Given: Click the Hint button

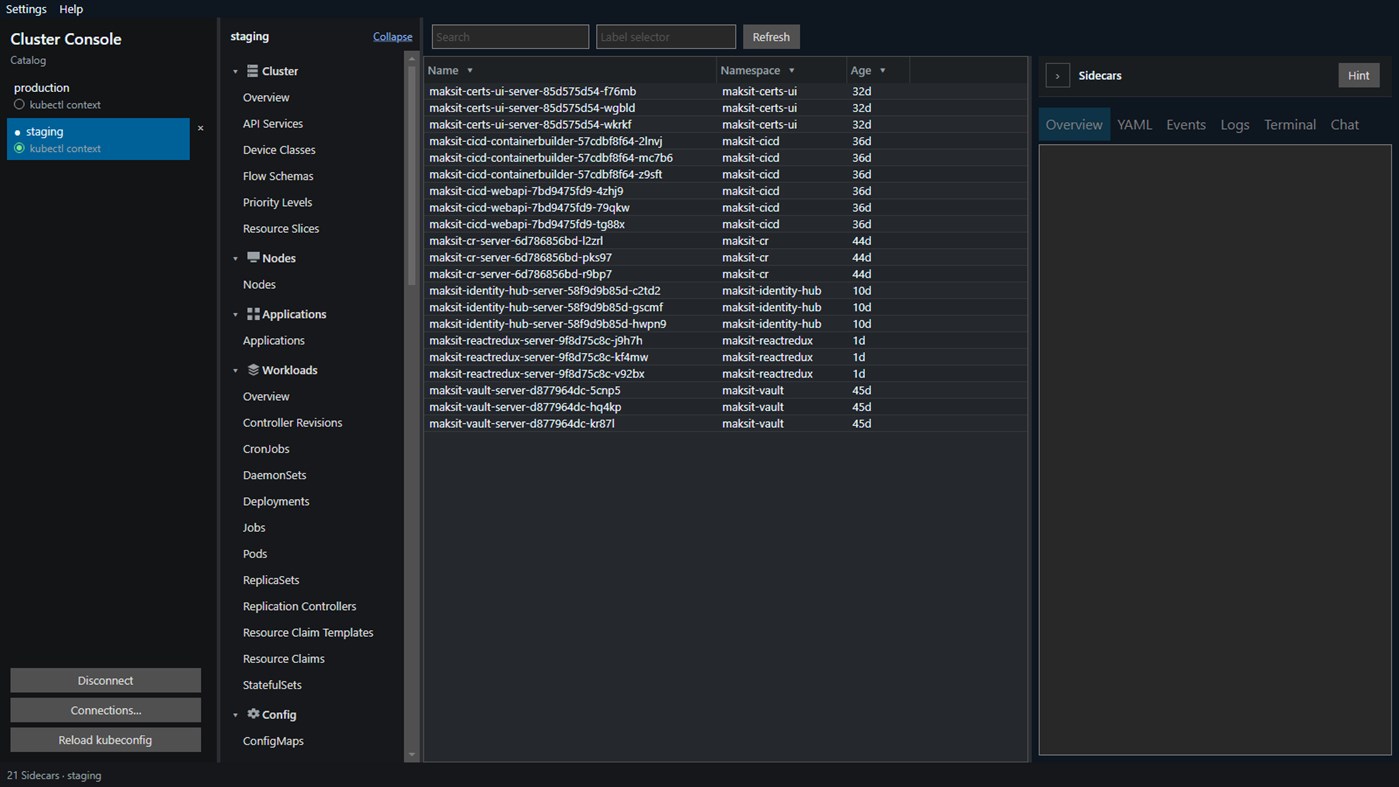Looking at the screenshot, I should pyautogui.click(x=1359, y=76).
